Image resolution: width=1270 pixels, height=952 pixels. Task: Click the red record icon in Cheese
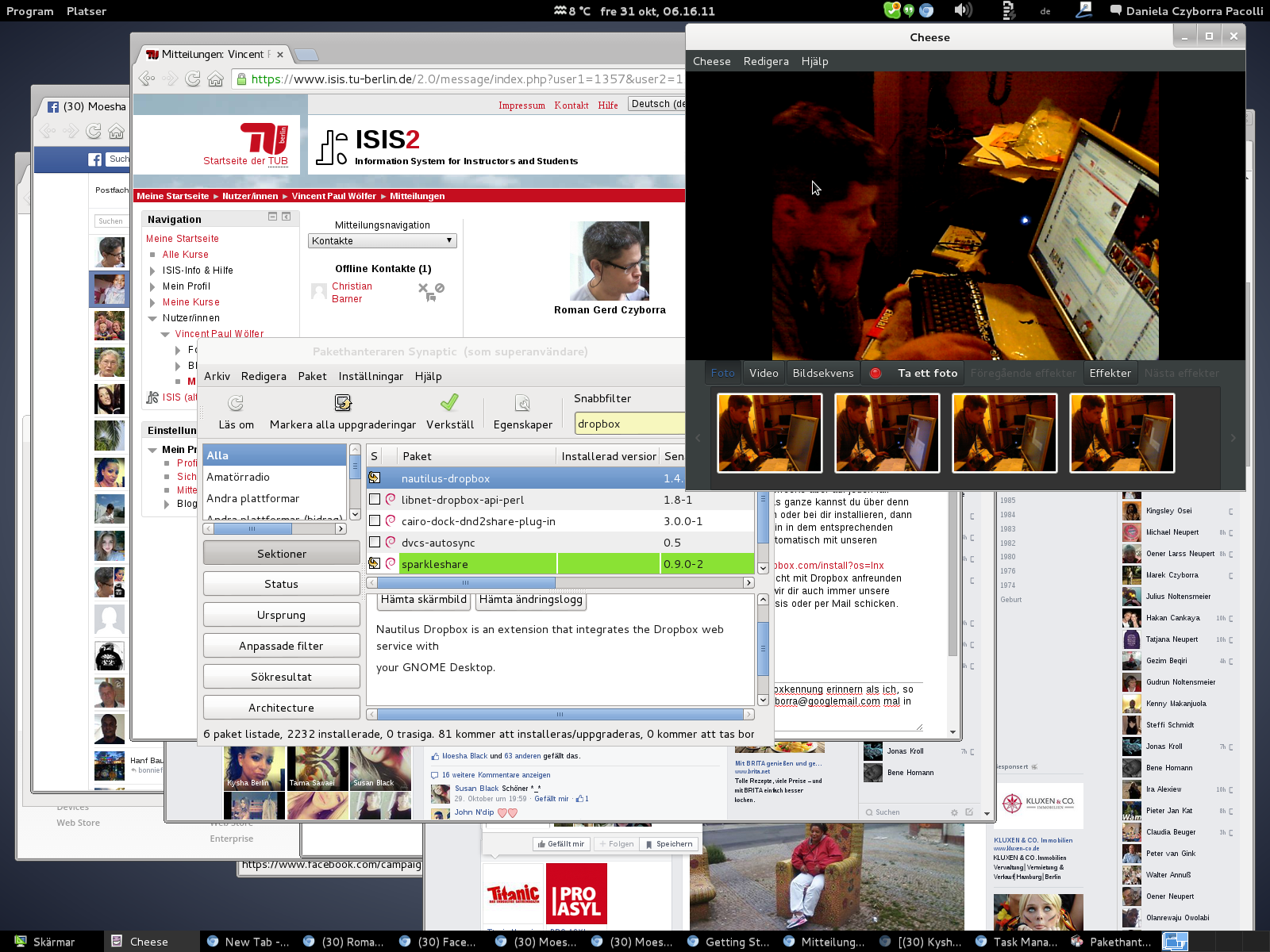pyautogui.click(x=876, y=373)
